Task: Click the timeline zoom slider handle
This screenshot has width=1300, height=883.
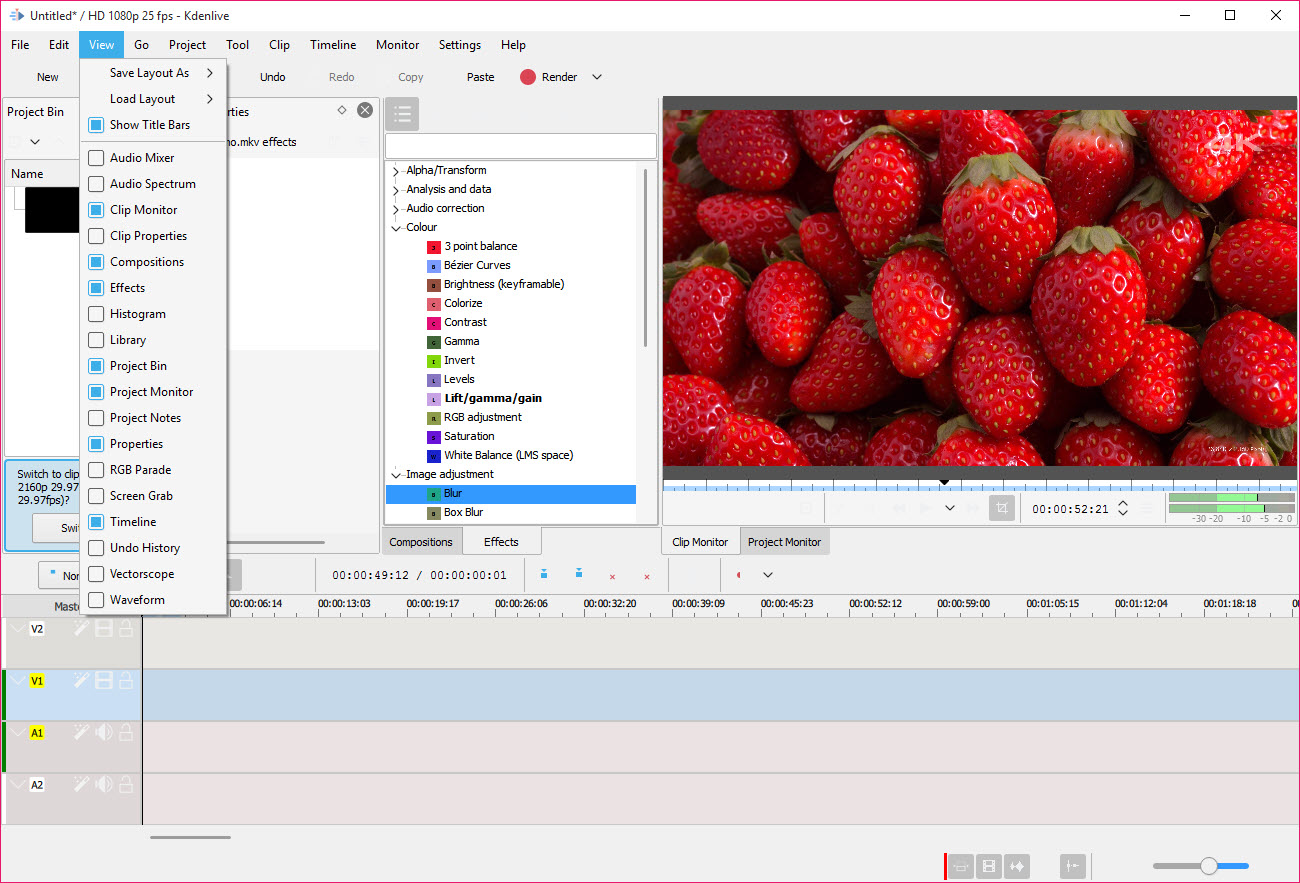Action: (x=1208, y=866)
